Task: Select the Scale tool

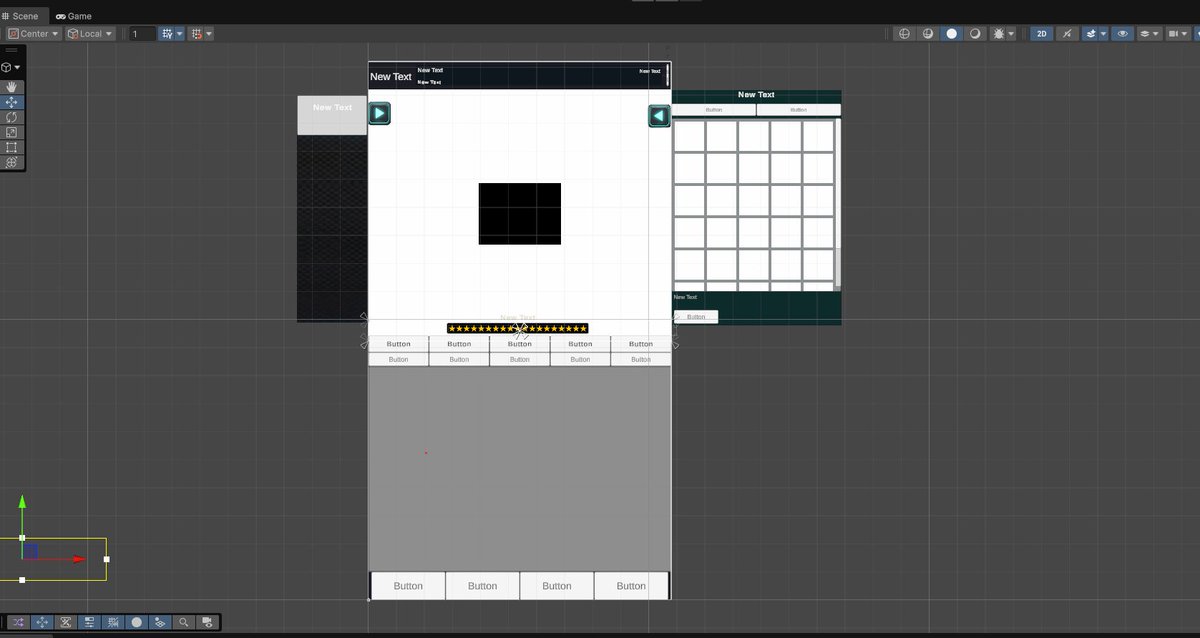Action: [12, 132]
